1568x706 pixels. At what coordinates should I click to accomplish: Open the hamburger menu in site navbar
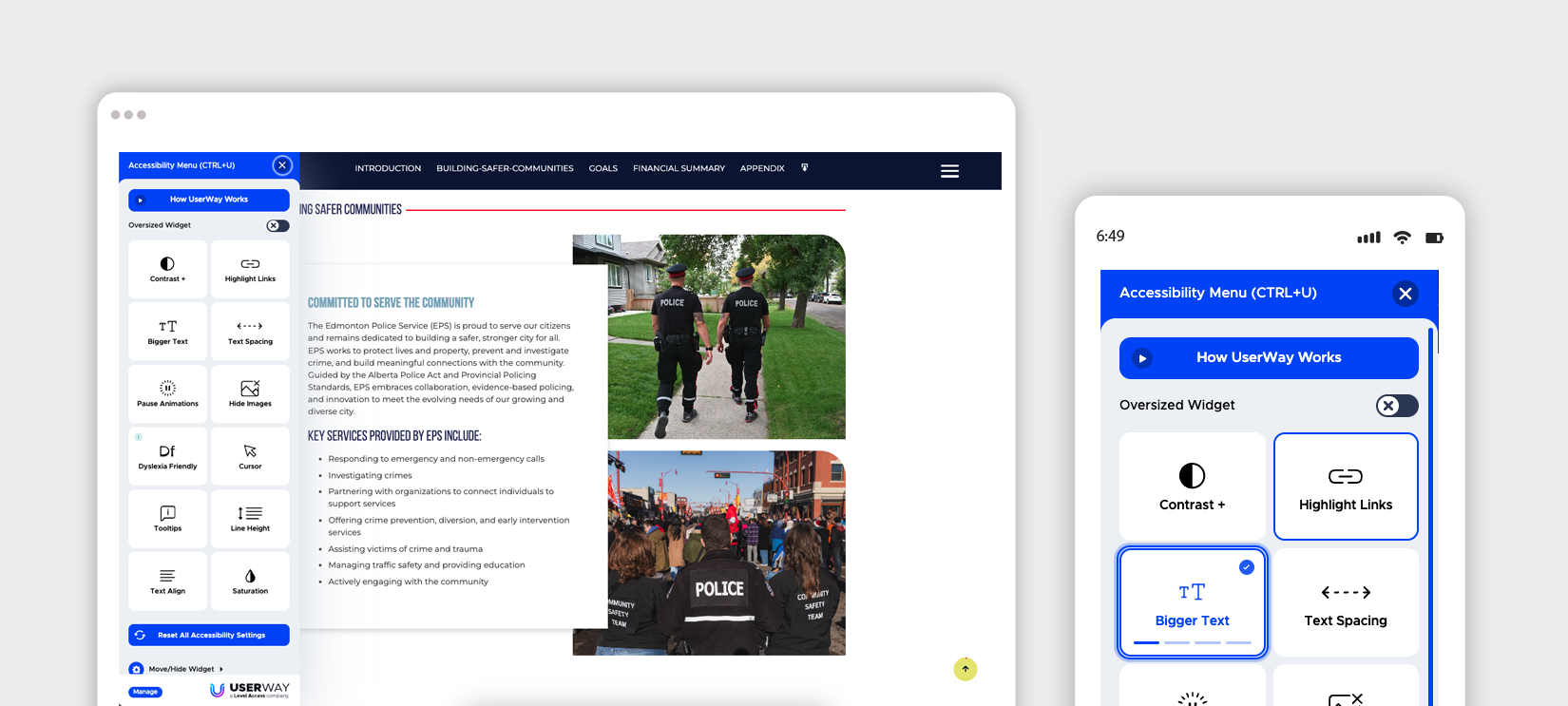(x=949, y=171)
